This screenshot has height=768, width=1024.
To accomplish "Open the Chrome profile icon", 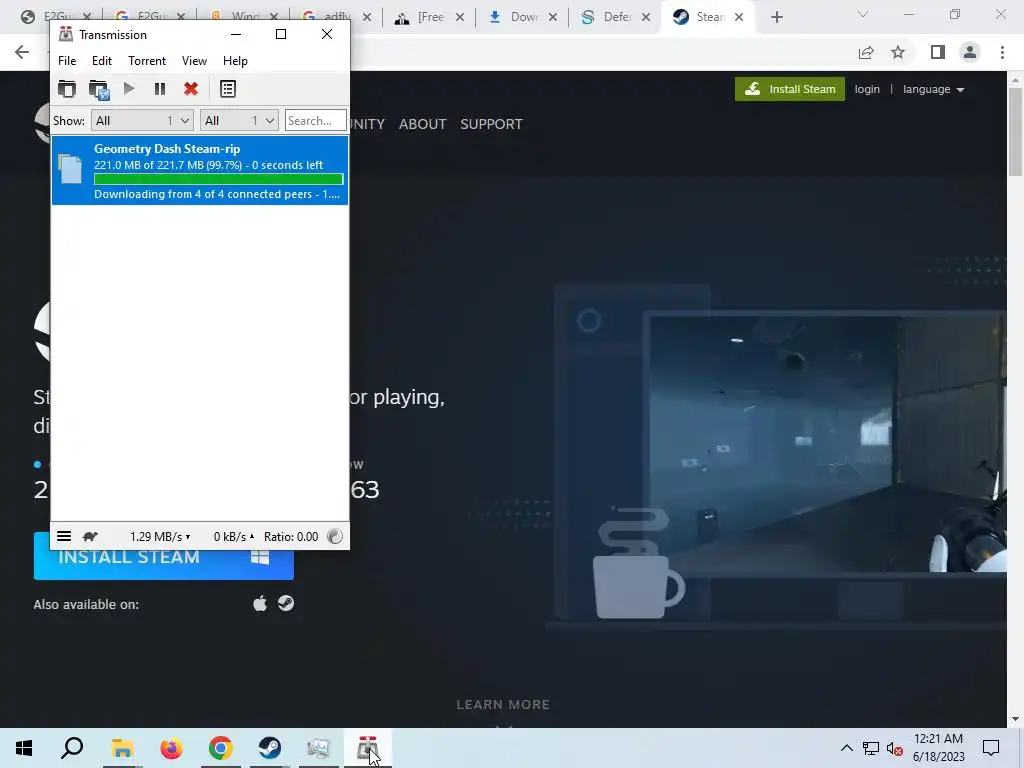I will click(970, 52).
